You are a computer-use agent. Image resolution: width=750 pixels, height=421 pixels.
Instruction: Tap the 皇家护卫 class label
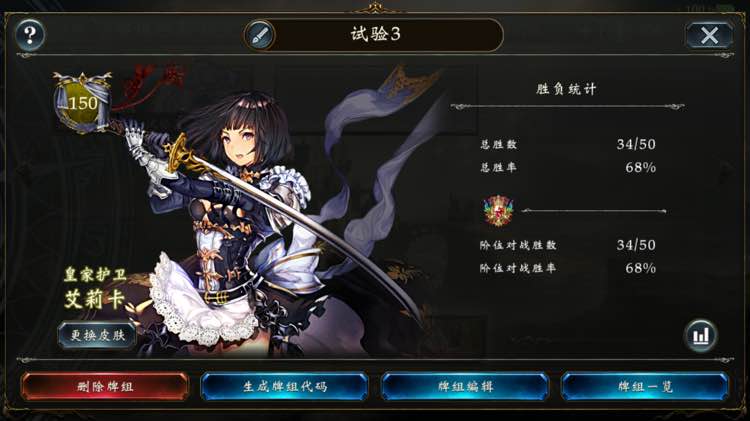(x=96, y=275)
